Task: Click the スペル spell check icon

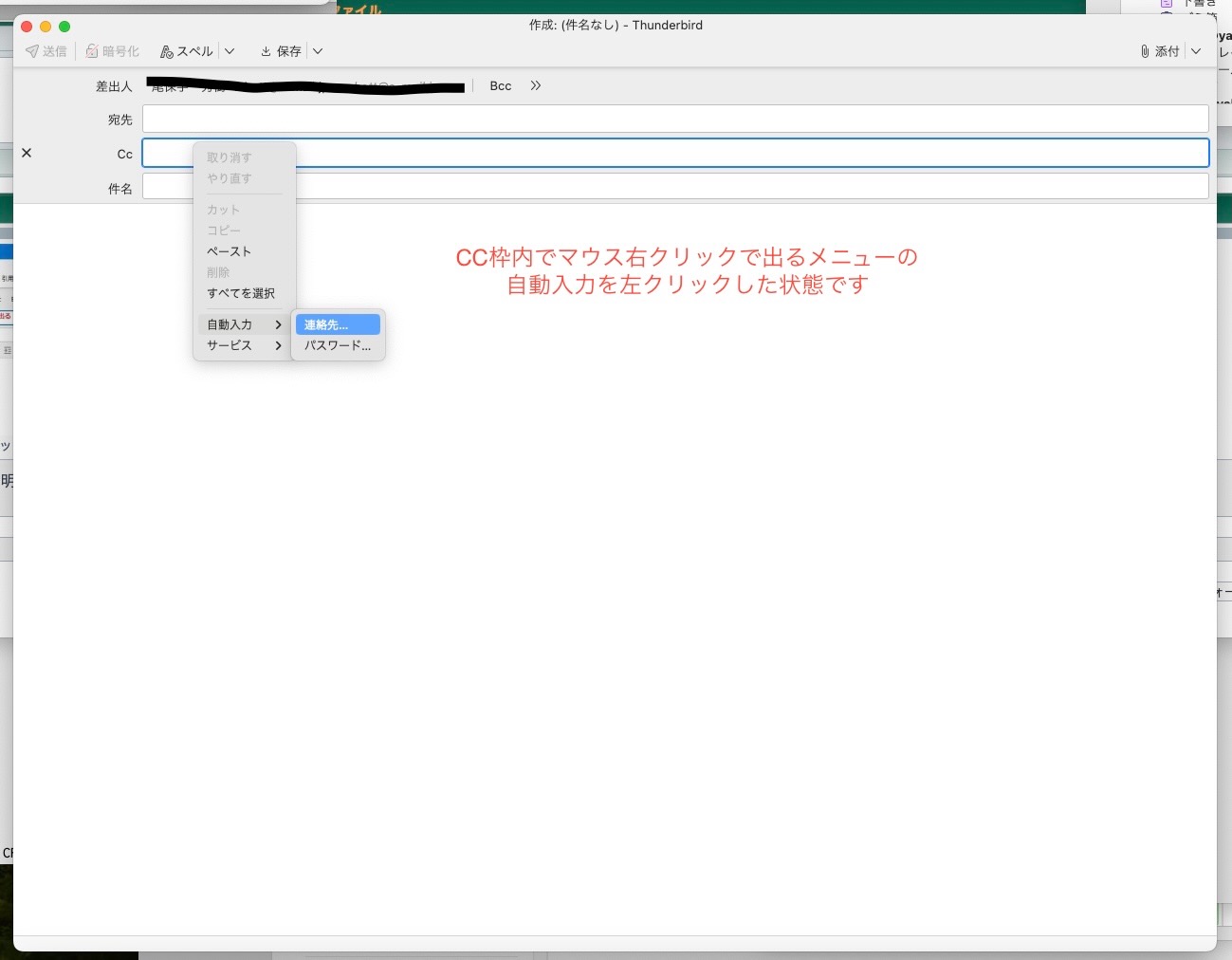Action: click(167, 51)
